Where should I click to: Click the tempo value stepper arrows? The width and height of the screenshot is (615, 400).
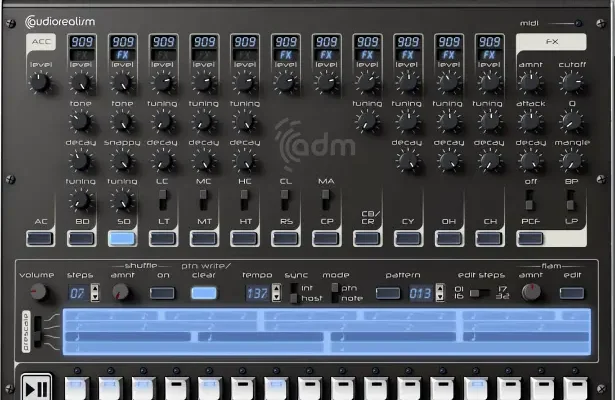[277, 293]
